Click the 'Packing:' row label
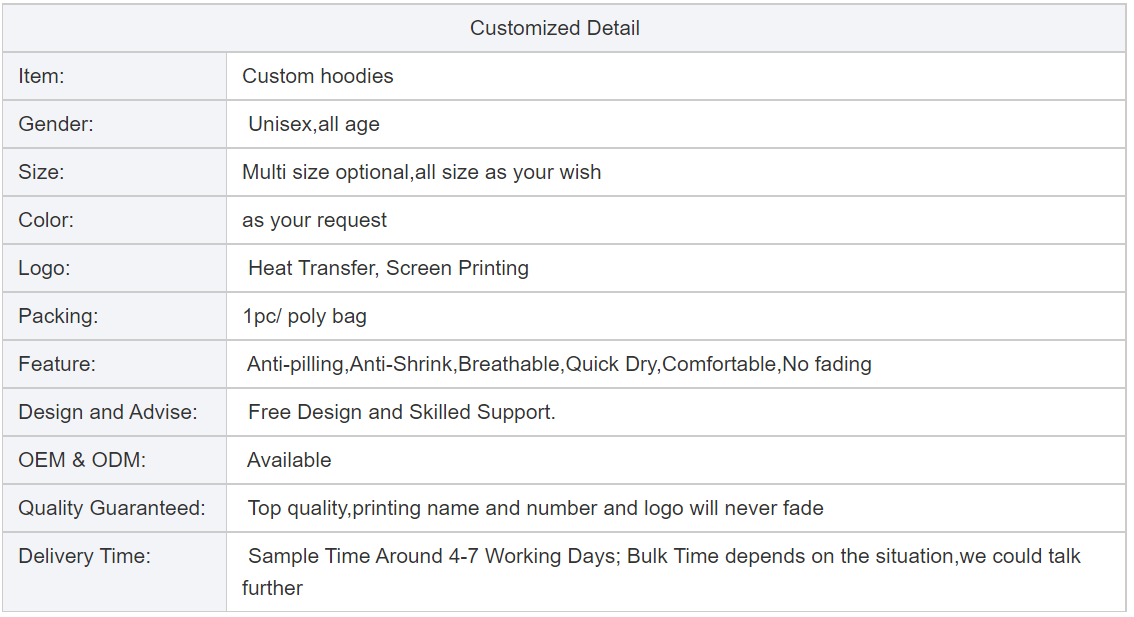1134x617 pixels. pyautogui.click(x=58, y=316)
